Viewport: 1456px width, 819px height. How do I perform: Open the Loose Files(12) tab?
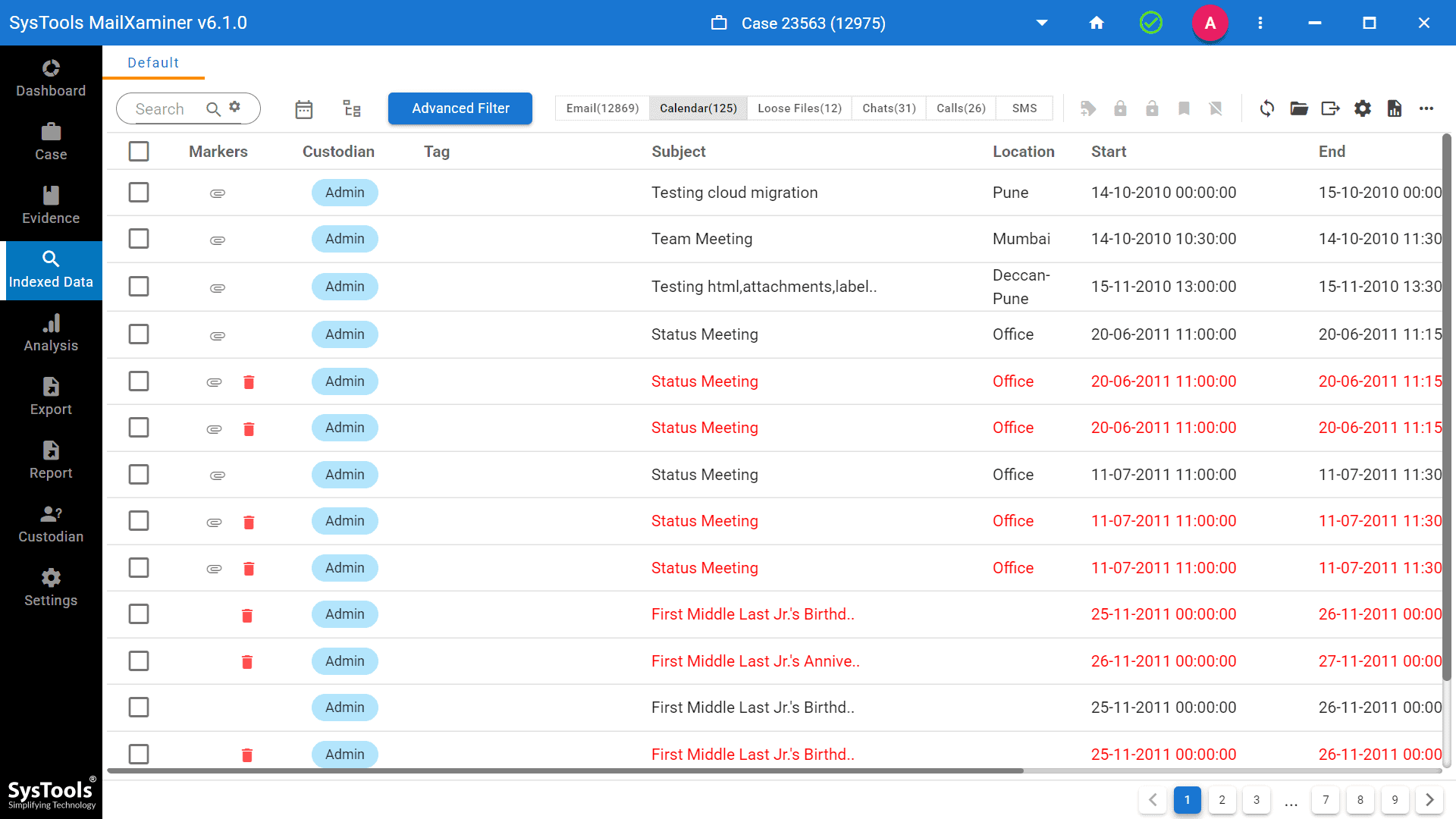(799, 108)
